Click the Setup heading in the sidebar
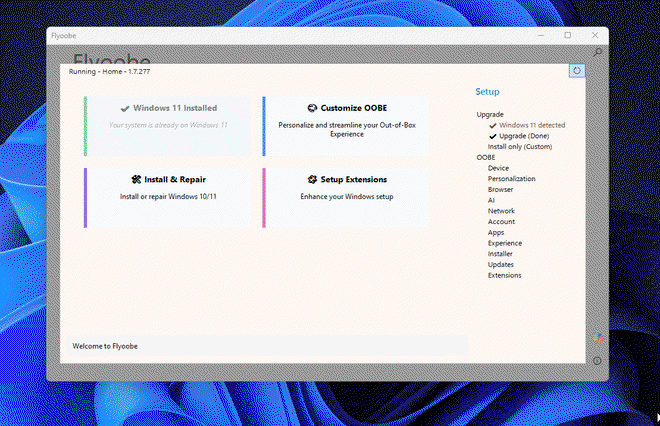The image size is (660, 426). coord(487,92)
